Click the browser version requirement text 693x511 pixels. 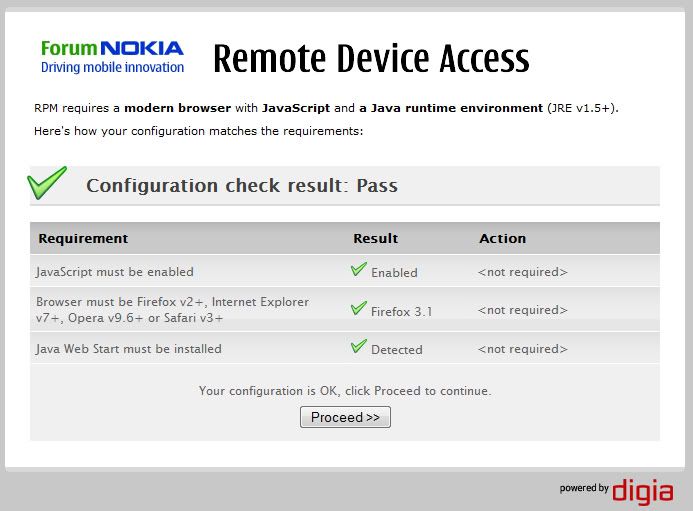[x=172, y=309]
